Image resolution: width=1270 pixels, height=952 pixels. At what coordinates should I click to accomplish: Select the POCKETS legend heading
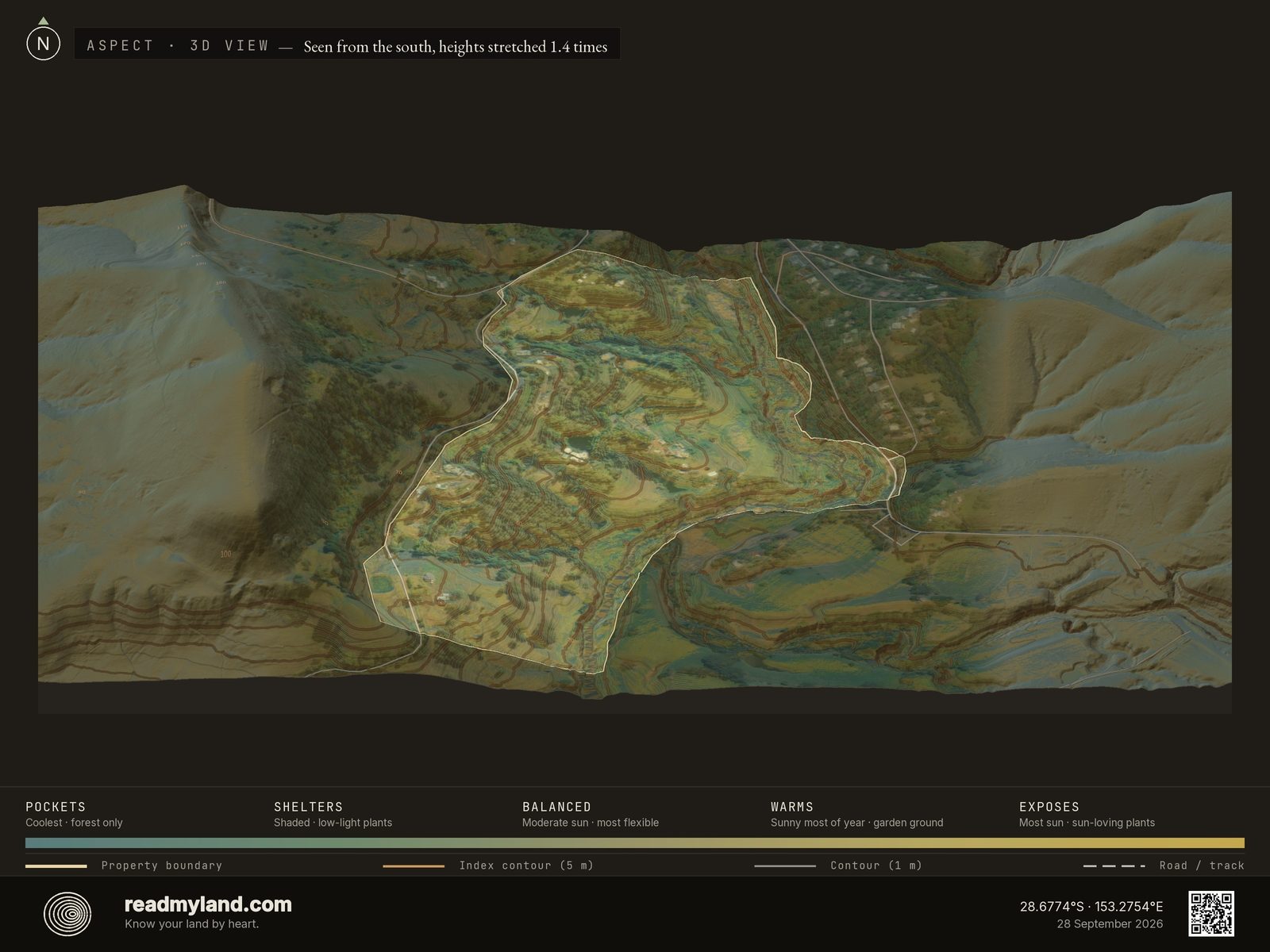(56, 807)
